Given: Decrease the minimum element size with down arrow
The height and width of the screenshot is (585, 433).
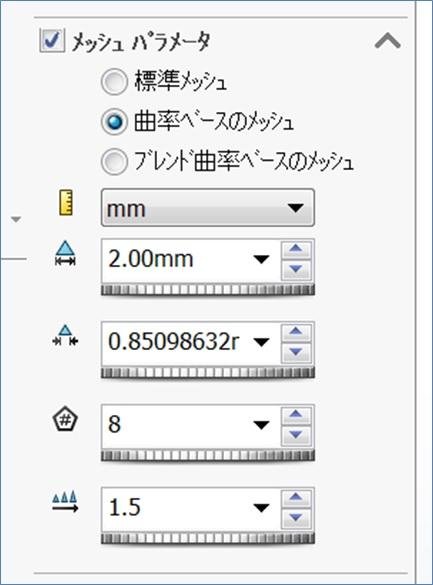Looking at the screenshot, I should 296,352.
